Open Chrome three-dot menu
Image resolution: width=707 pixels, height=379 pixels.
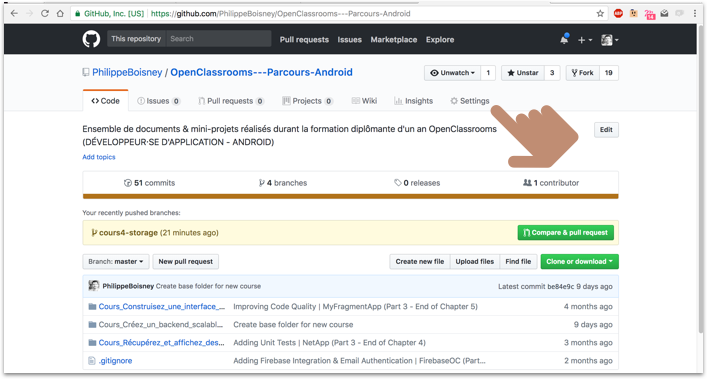coord(695,14)
